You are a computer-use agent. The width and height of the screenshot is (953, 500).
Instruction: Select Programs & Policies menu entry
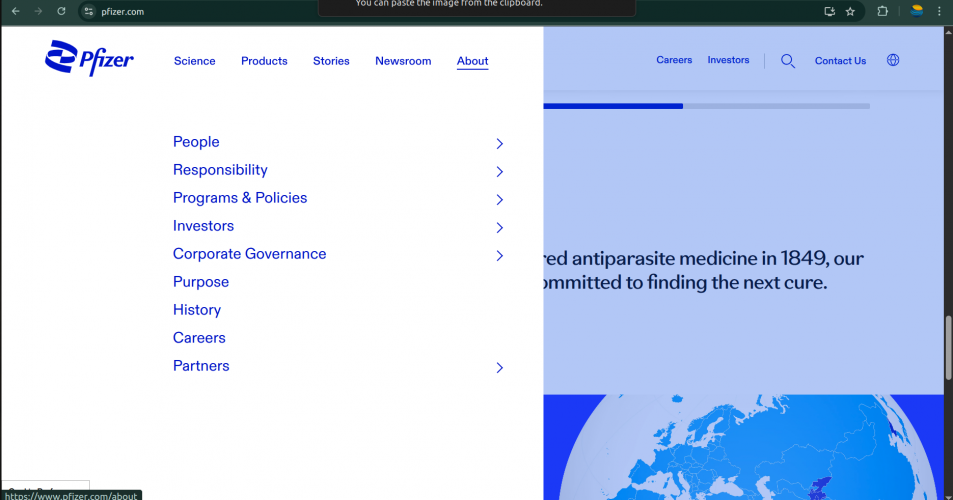coord(240,197)
